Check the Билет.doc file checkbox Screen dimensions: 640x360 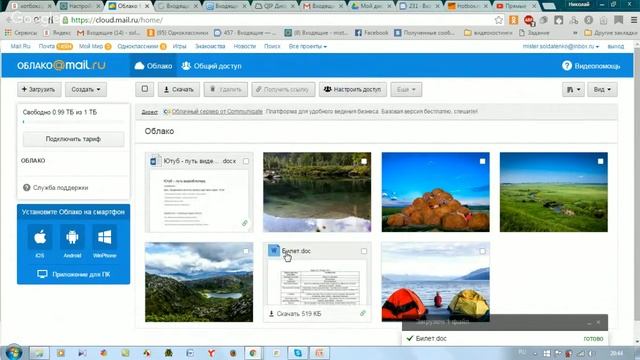[364, 251]
